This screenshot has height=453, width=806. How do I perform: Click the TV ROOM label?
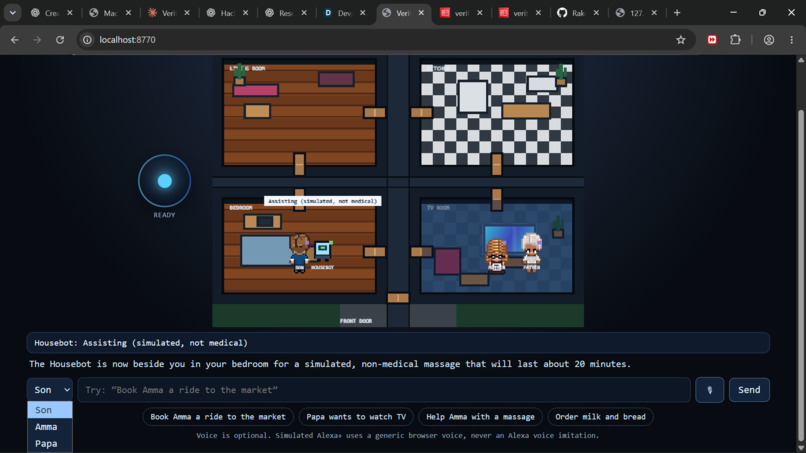point(438,208)
